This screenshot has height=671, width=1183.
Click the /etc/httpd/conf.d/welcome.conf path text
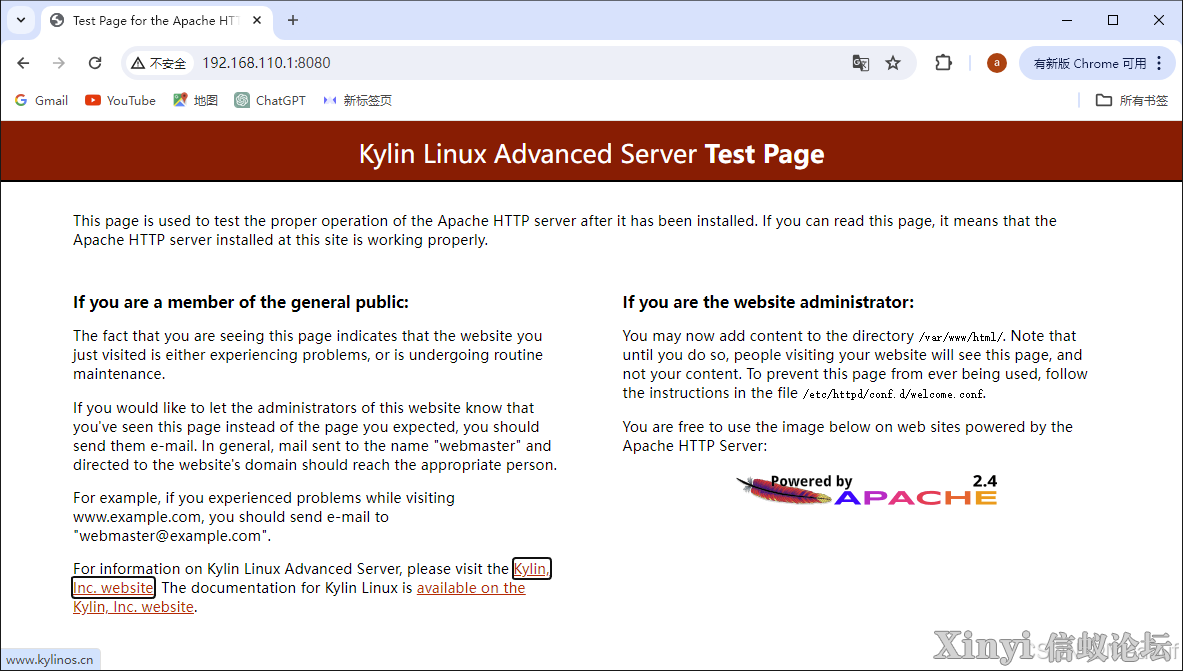click(x=894, y=394)
